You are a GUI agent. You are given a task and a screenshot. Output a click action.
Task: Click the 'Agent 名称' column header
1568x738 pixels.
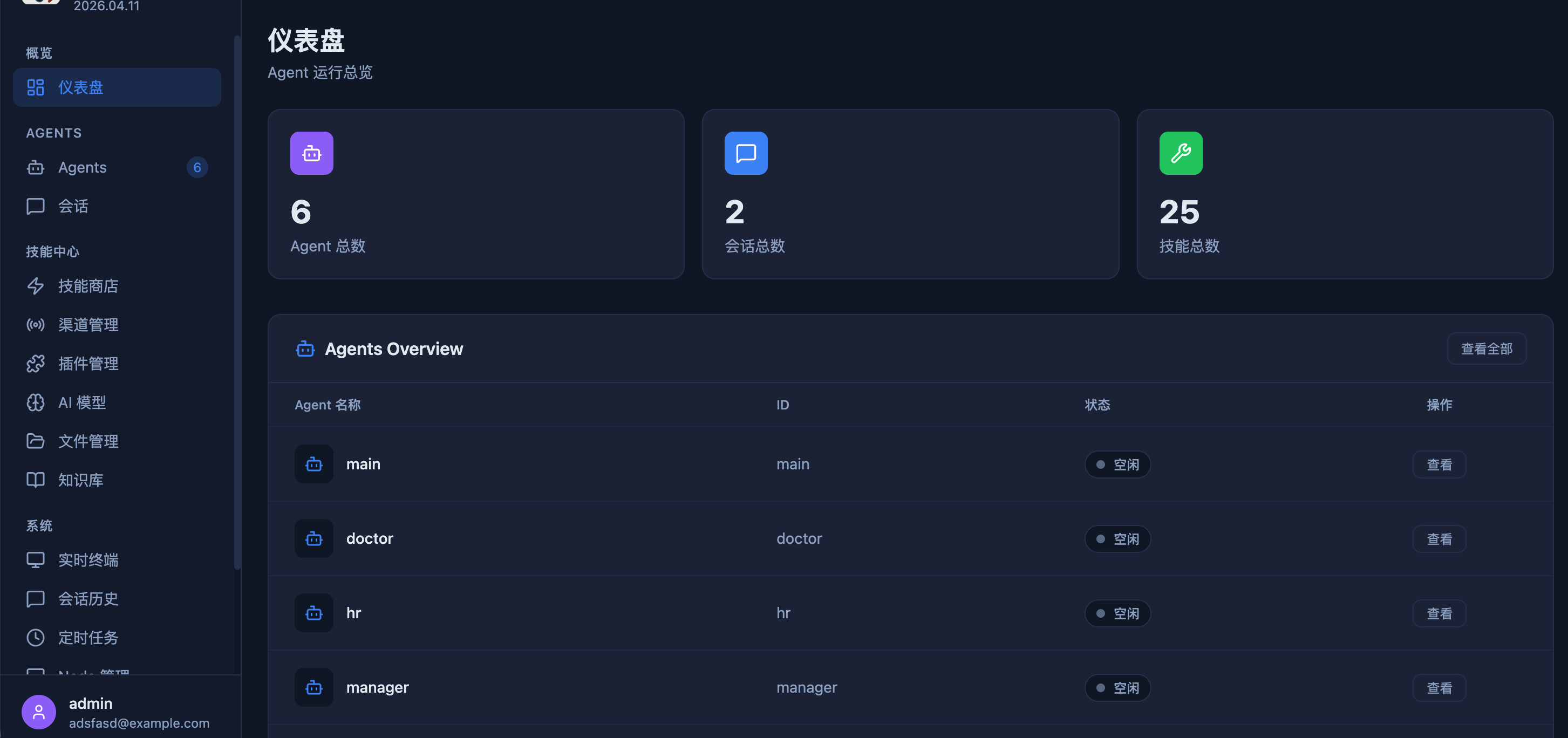click(x=328, y=405)
